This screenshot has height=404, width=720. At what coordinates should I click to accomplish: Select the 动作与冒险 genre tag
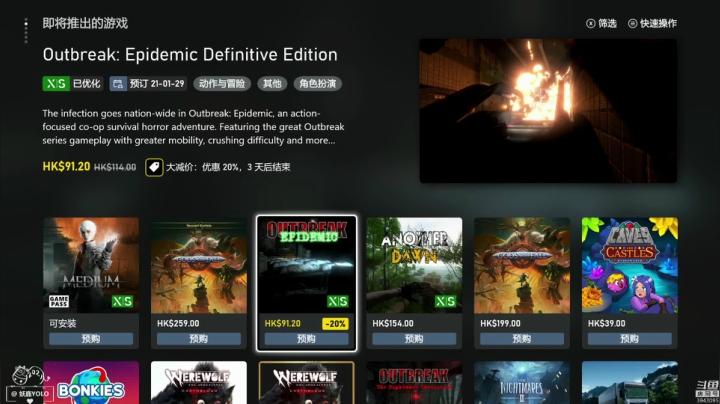click(x=222, y=84)
